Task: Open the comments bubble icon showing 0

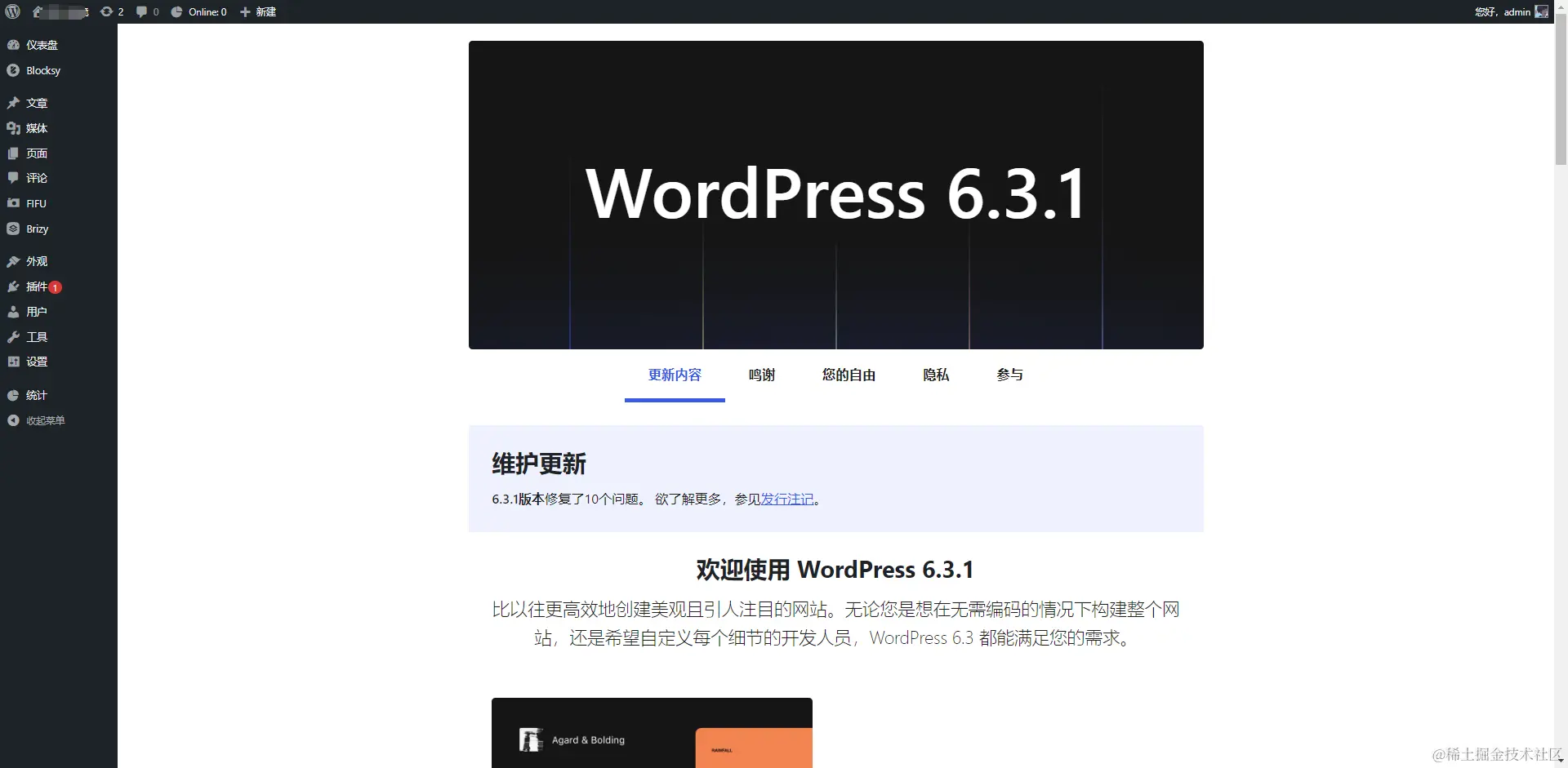Action: pos(147,11)
